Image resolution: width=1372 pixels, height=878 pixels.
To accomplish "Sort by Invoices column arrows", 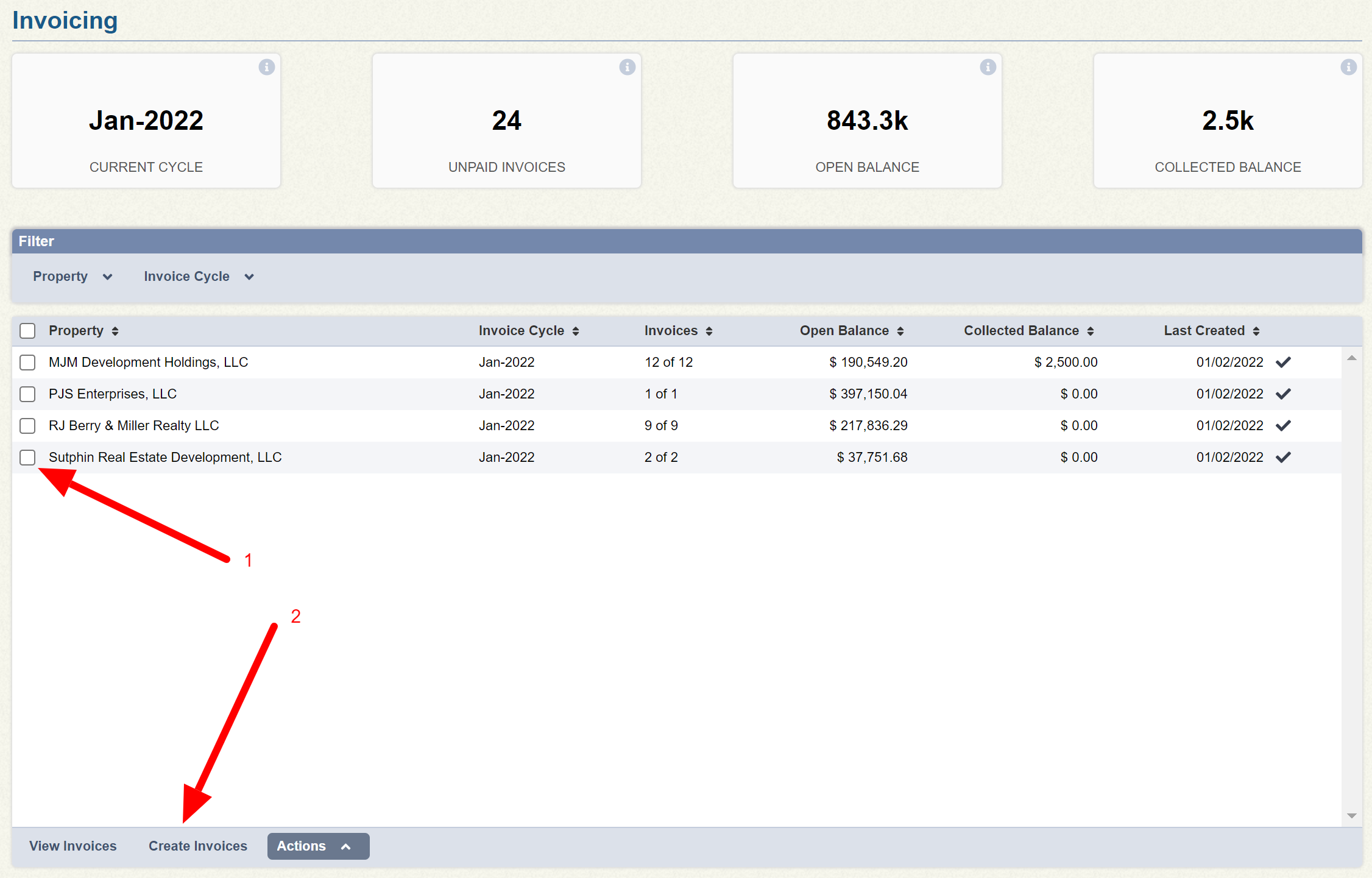I will coord(709,331).
